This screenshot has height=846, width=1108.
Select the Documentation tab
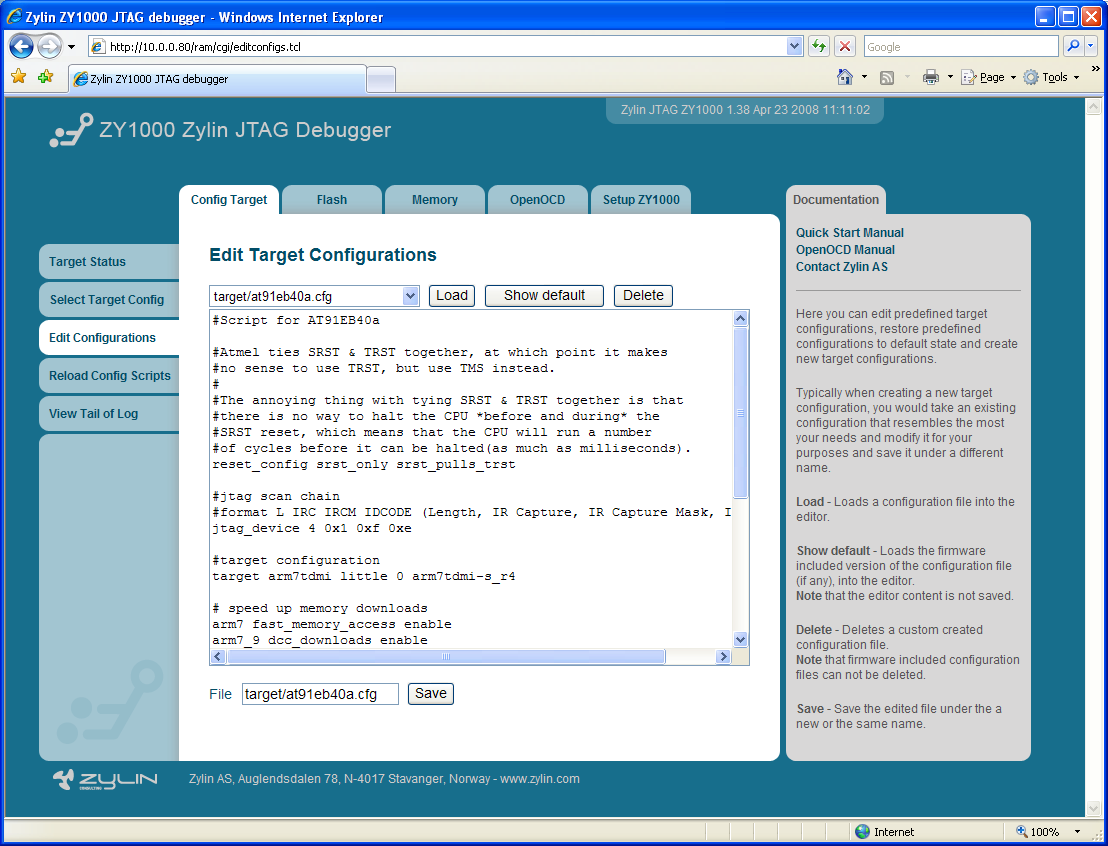click(x=835, y=199)
